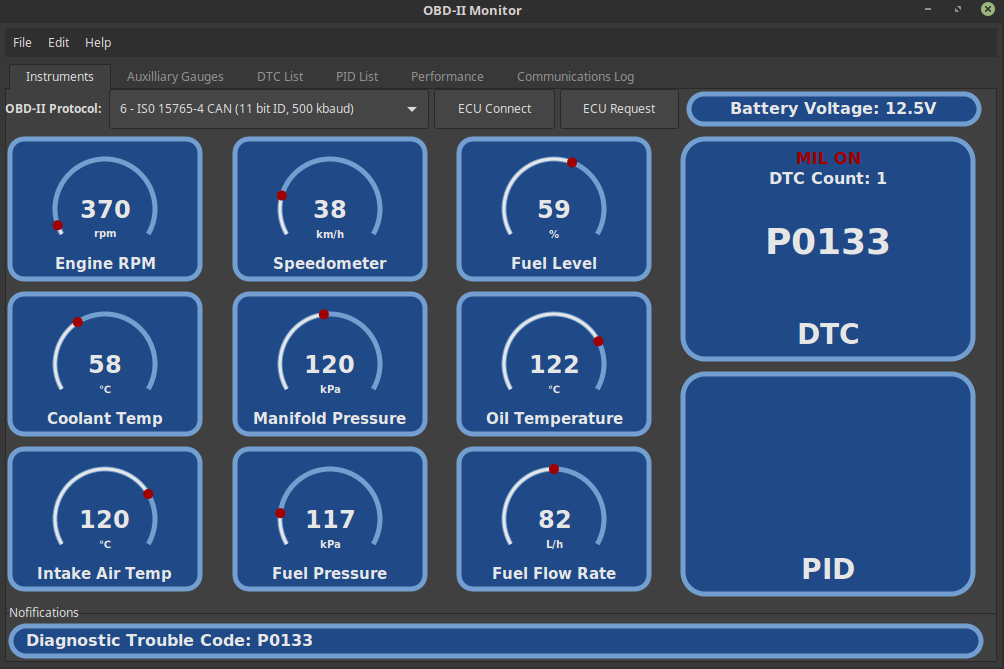Switch to the PID List tab
This screenshot has height=669, width=1004.
coord(357,76)
